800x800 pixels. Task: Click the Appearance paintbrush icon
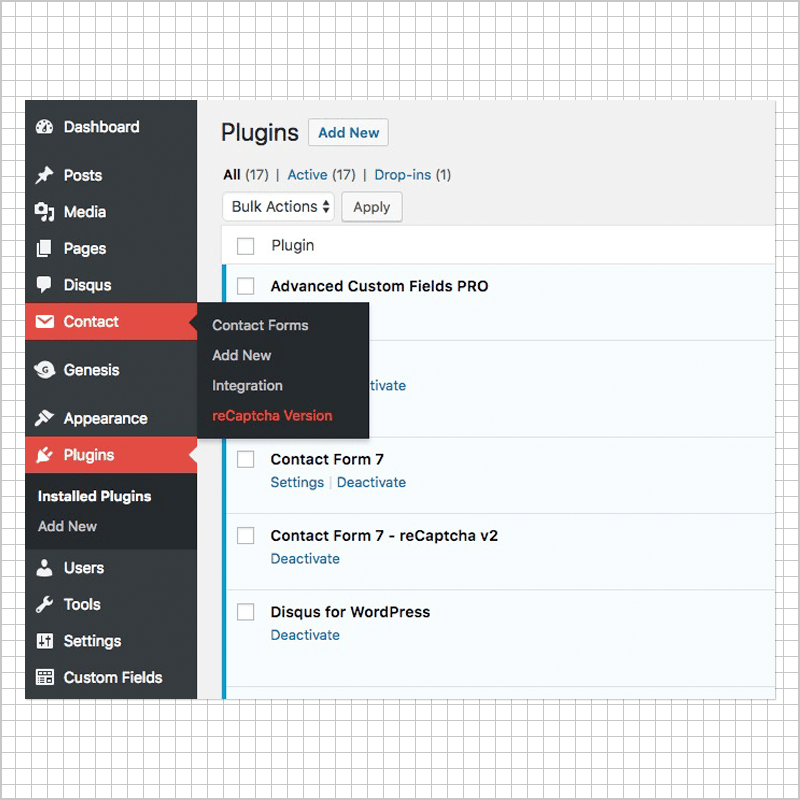pos(44,419)
